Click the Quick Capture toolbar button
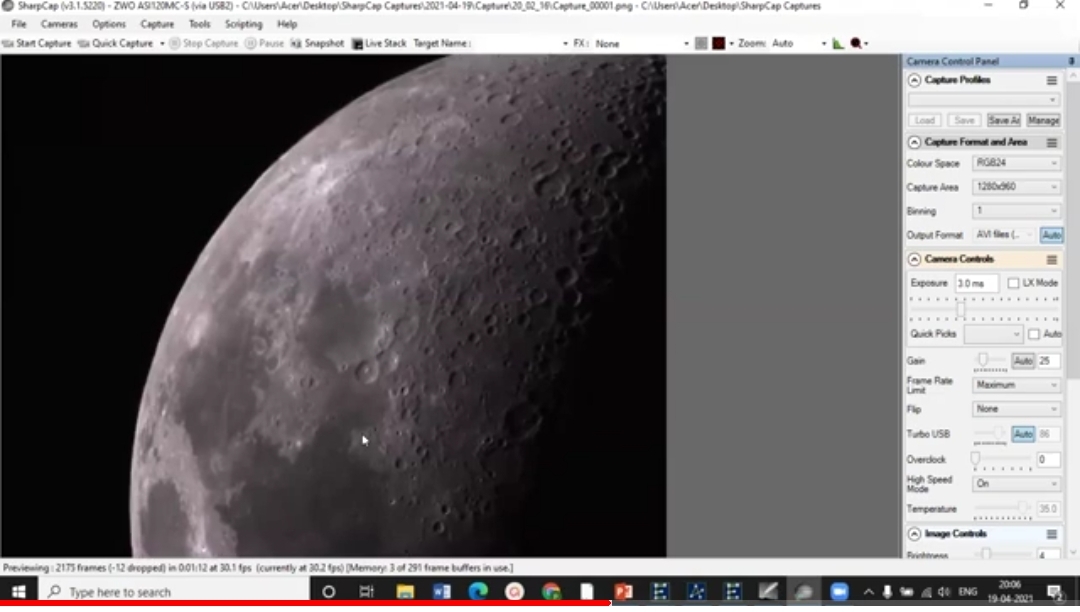The height and width of the screenshot is (612, 1080). (116, 43)
